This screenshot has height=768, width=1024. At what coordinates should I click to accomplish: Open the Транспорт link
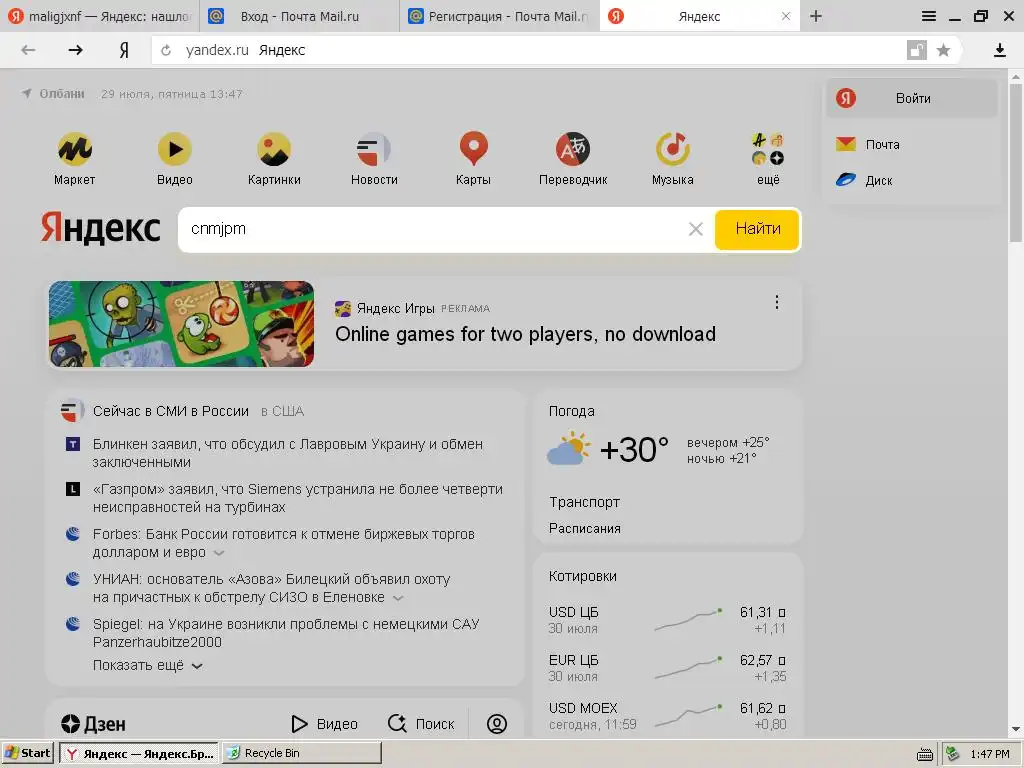(x=584, y=502)
